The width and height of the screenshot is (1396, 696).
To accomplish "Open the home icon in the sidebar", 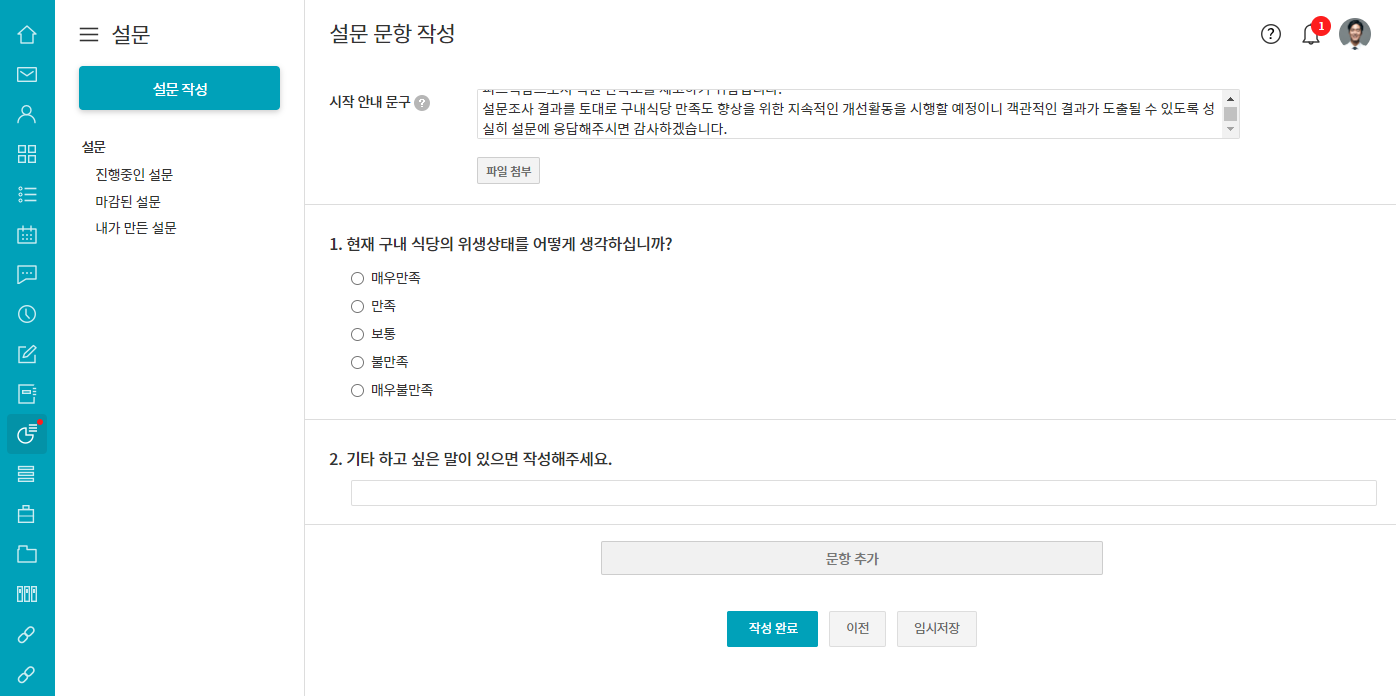I will click(27, 35).
